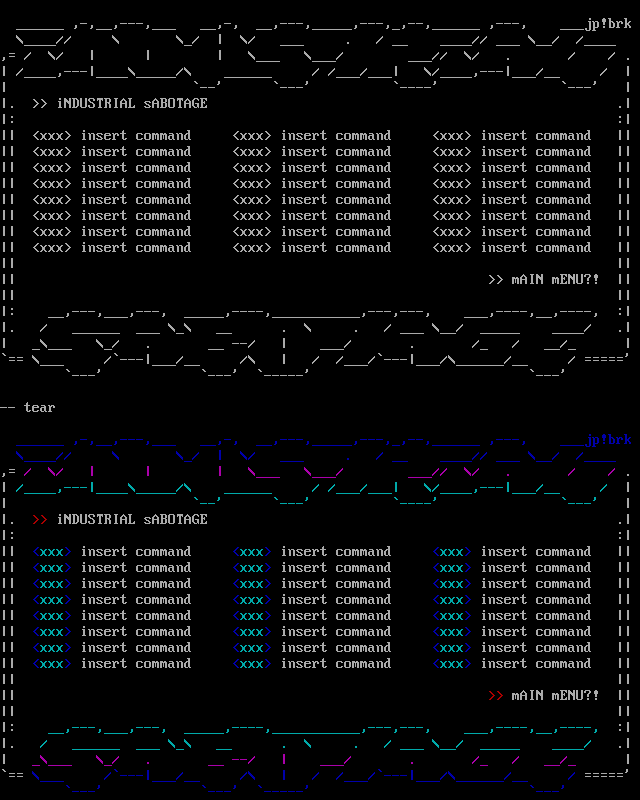Choose last insert command in colored left column
Image resolution: width=640 pixels, height=800 pixels.
pyautogui.click(x=136, y=664)
